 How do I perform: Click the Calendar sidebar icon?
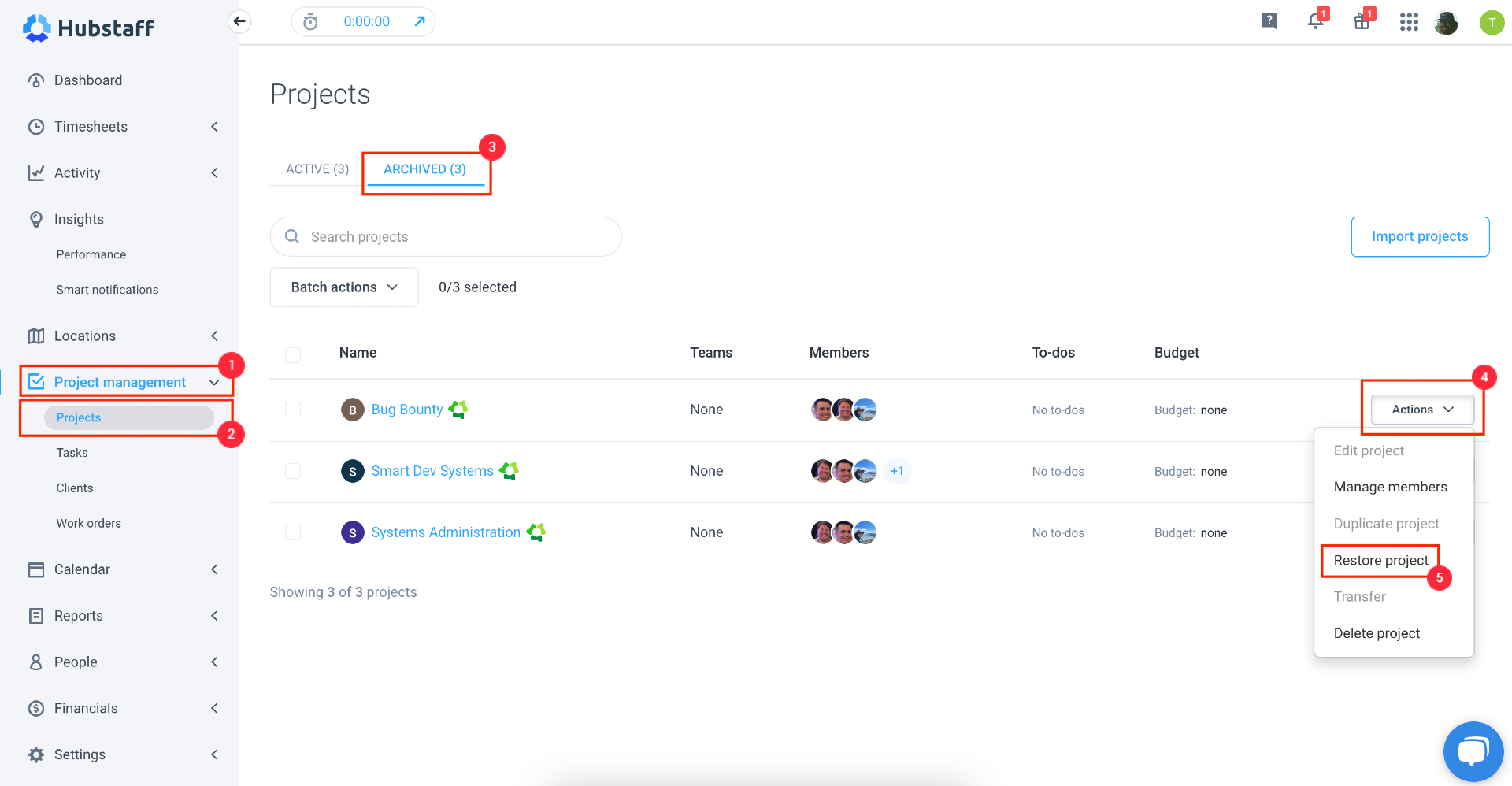[x=36, y=569]
